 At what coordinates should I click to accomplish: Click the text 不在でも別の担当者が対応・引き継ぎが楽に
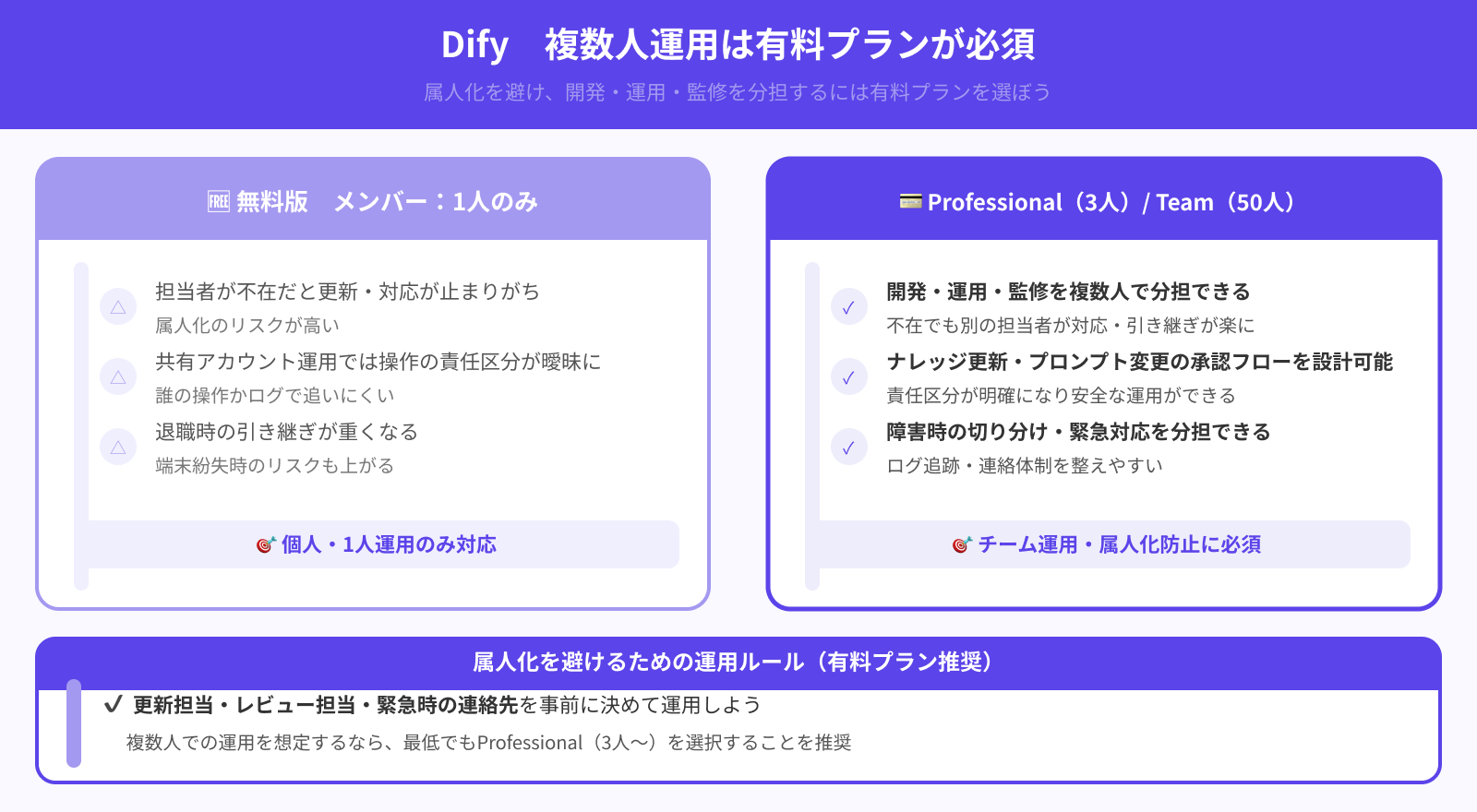tap(1071, 326)
